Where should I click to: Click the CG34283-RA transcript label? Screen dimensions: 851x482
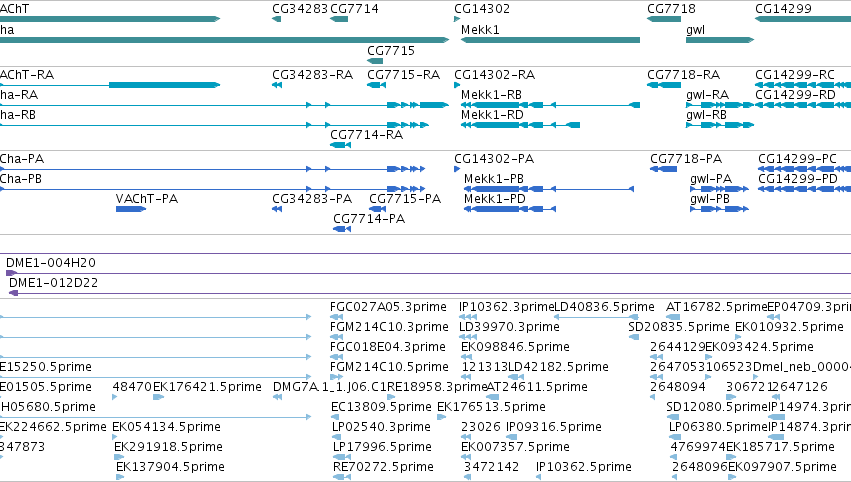pyautogui.click(x=313, y=74)
